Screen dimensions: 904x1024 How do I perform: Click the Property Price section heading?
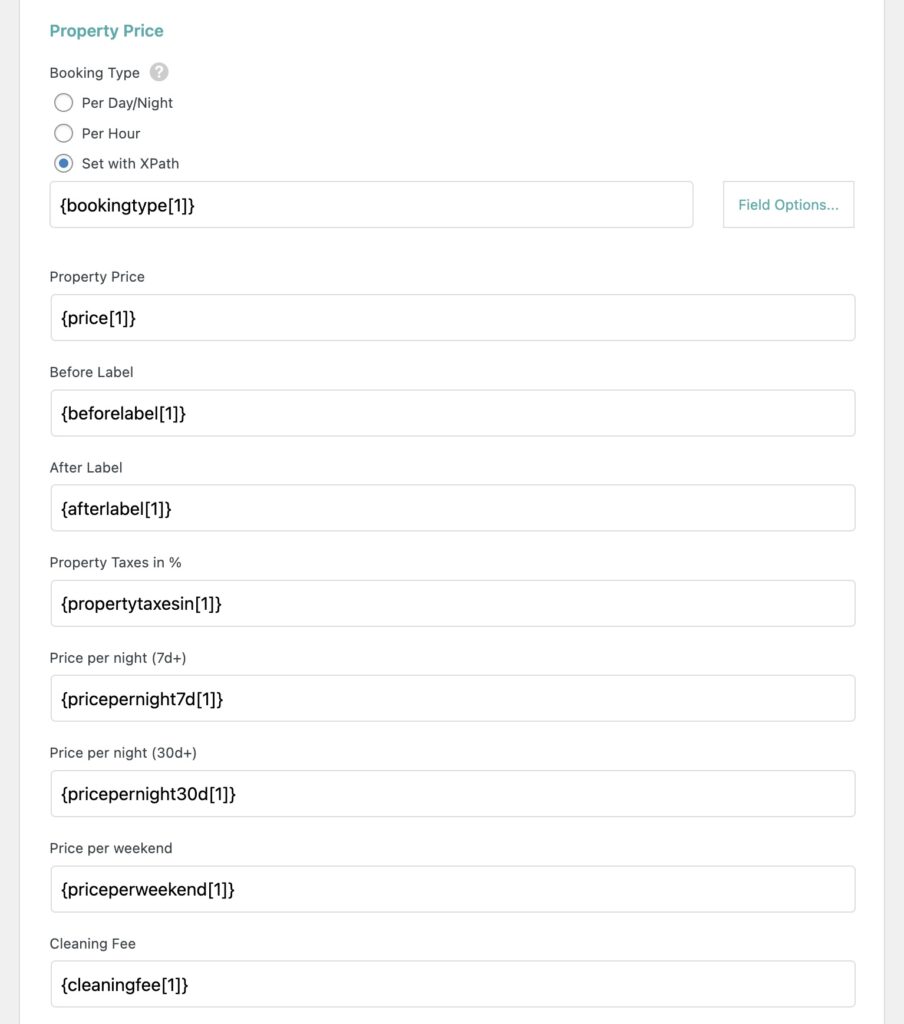pyautogui.click(x=106, y=31)
